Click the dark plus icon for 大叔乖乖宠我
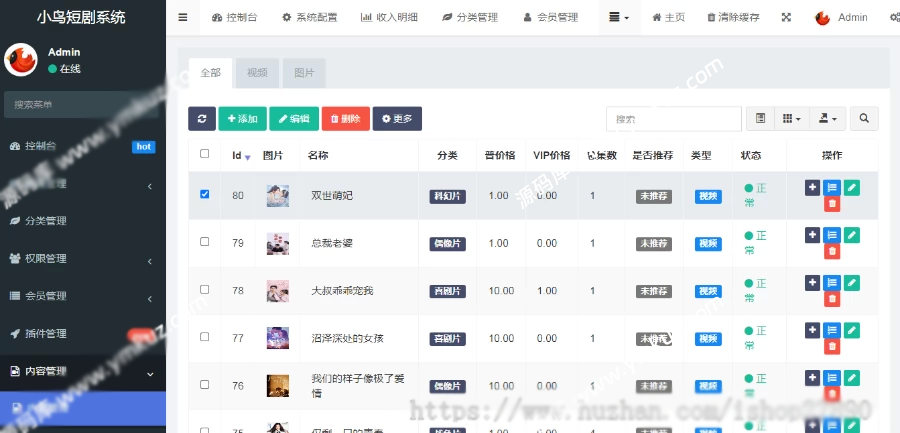 (x=812, y=283)
